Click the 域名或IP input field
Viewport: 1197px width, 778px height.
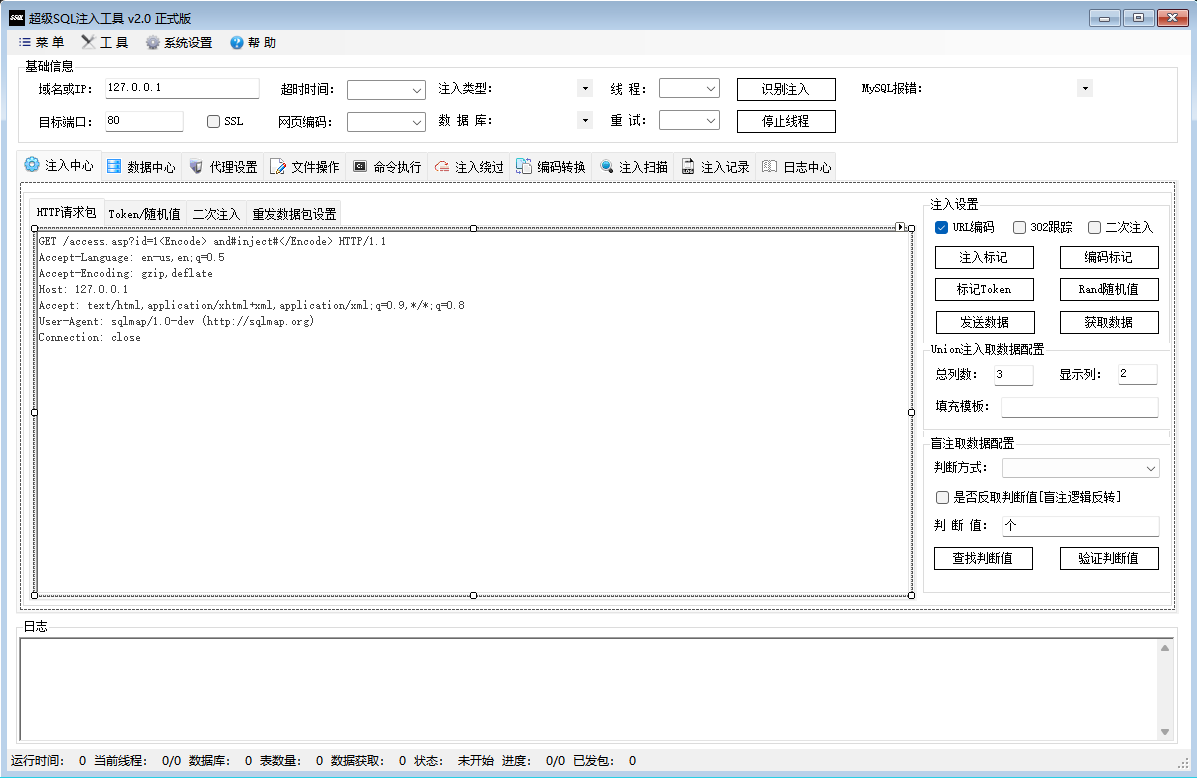[x=182, y=89]
